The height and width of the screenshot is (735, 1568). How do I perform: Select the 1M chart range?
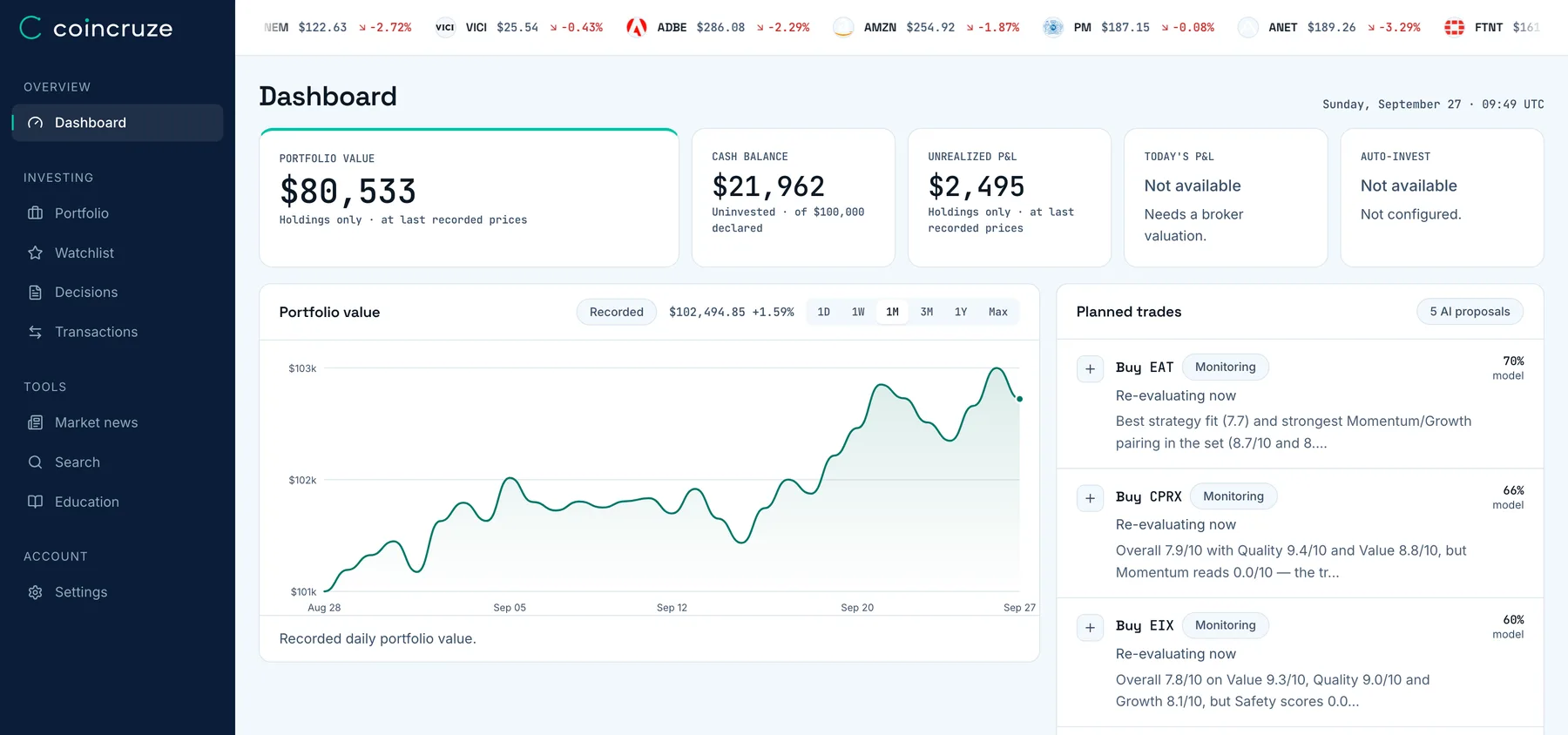click(892, 312)
